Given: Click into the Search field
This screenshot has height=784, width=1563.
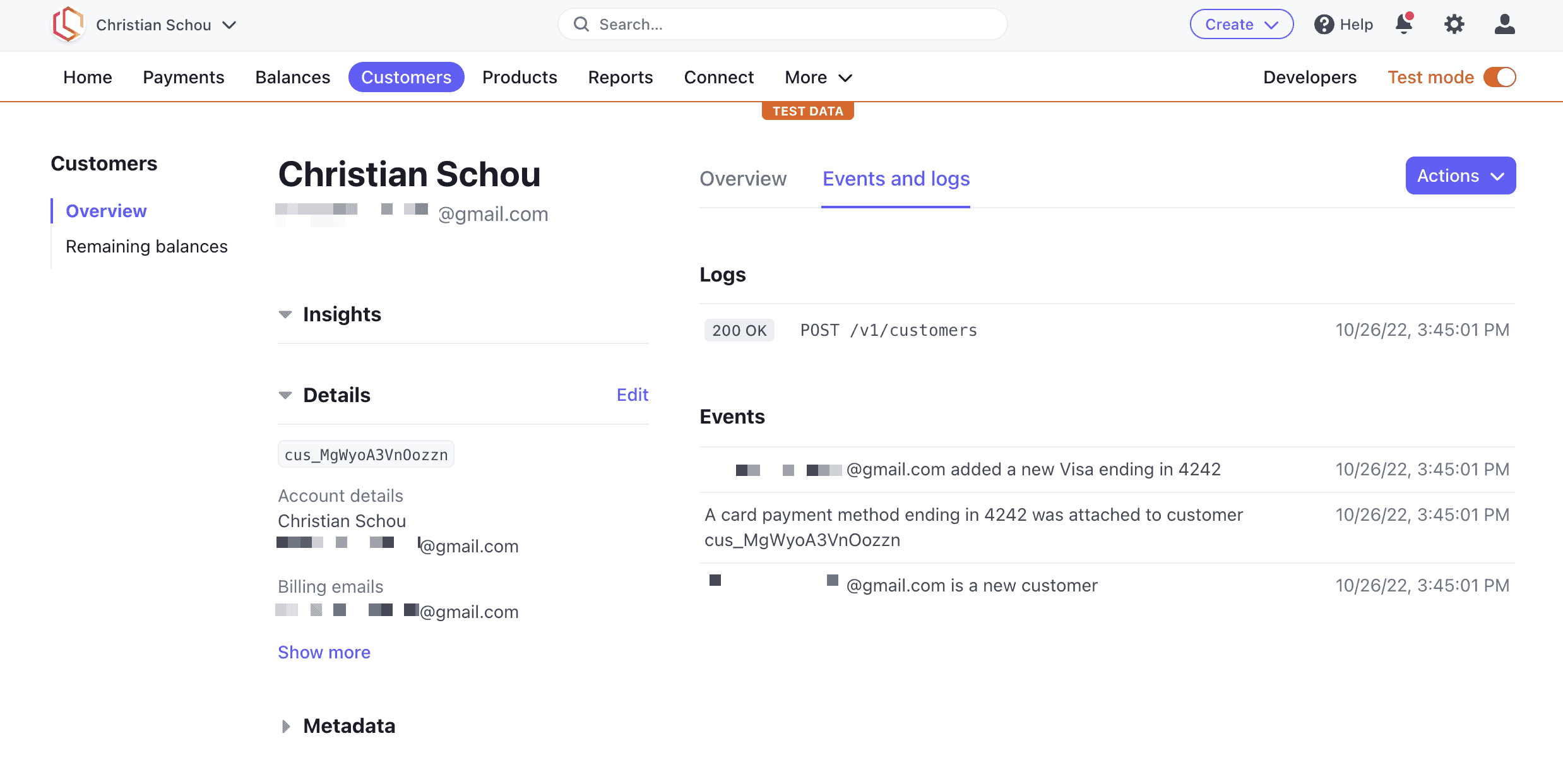Looking at the screenshot, I should point(783,25).
